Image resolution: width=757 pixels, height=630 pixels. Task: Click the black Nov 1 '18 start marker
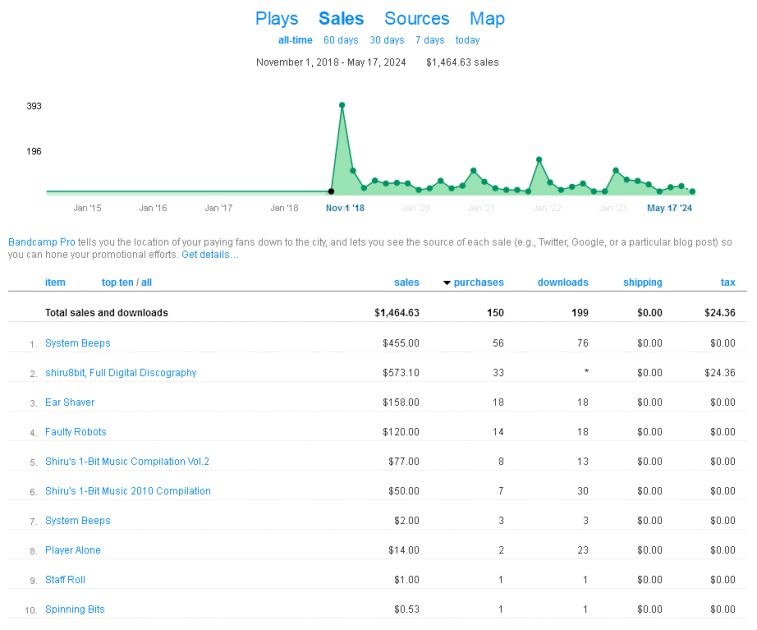pos(331,192)
